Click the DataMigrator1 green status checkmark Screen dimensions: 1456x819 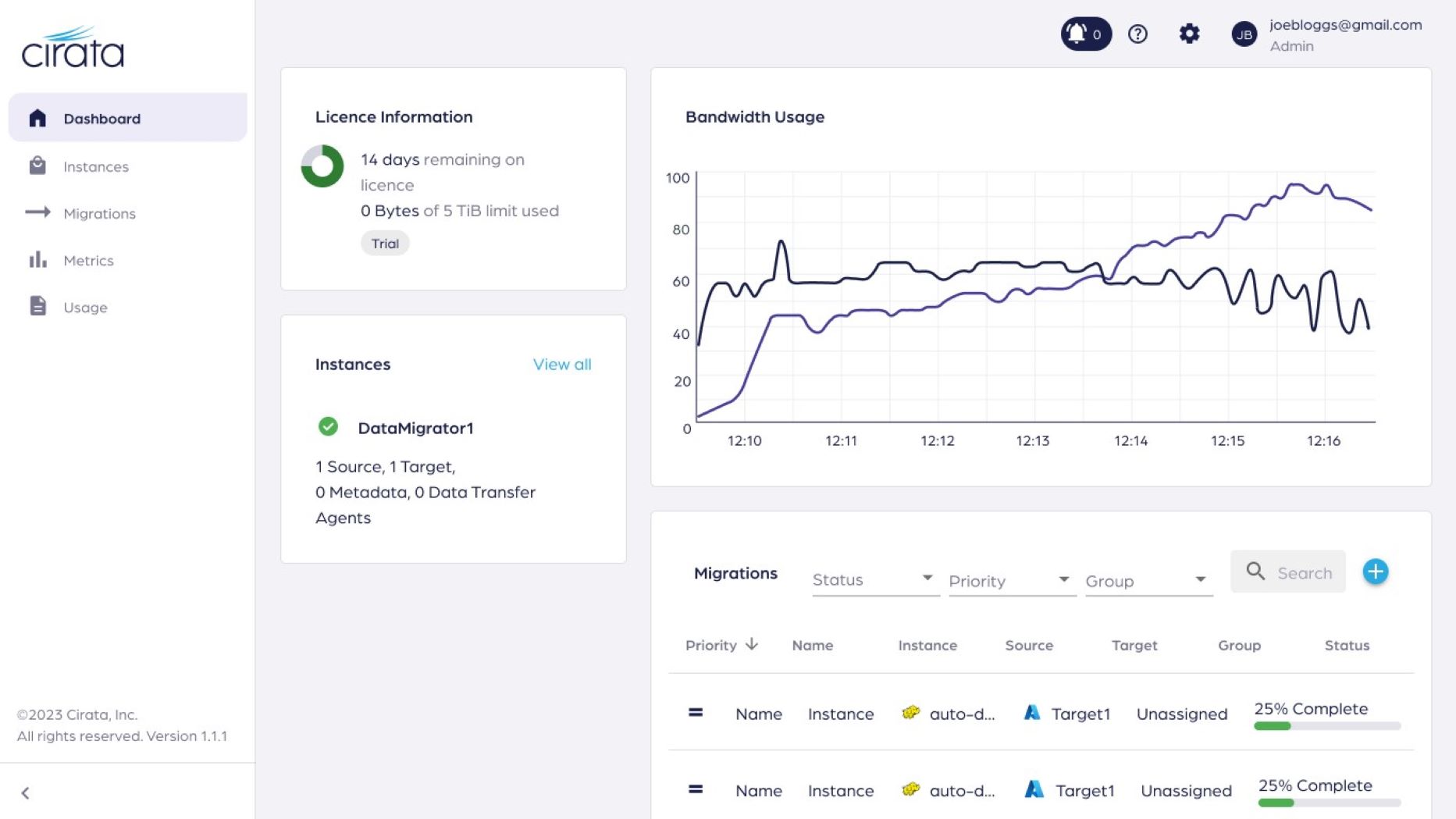[x=328, y=427]
